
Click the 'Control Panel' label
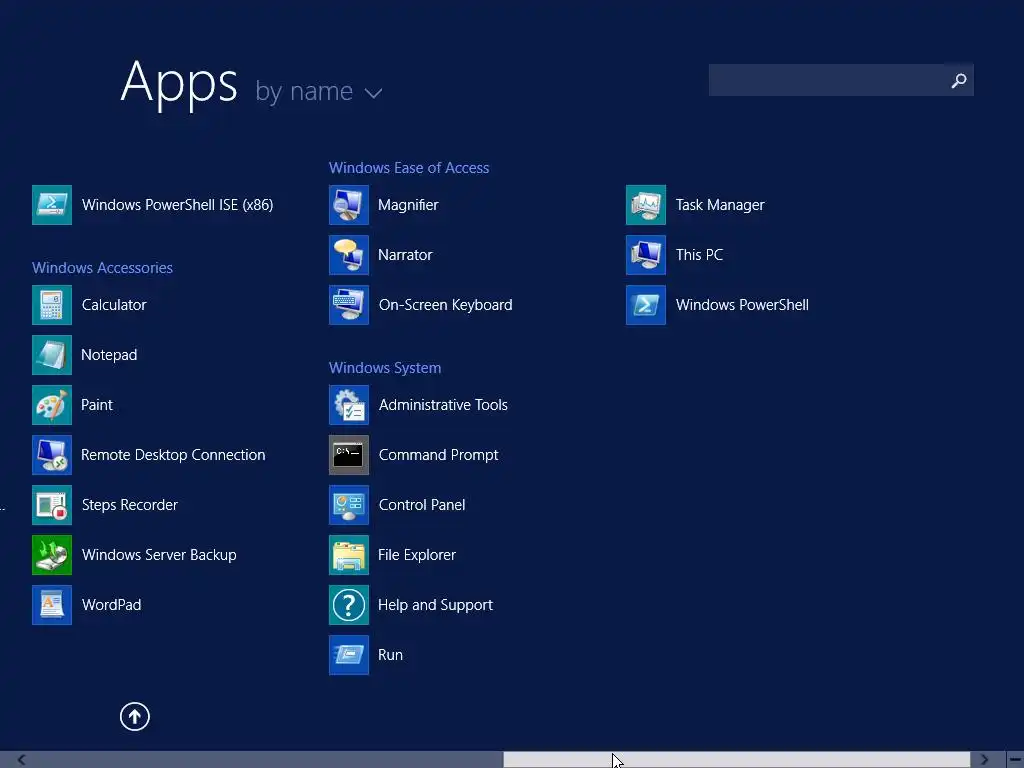422,505
